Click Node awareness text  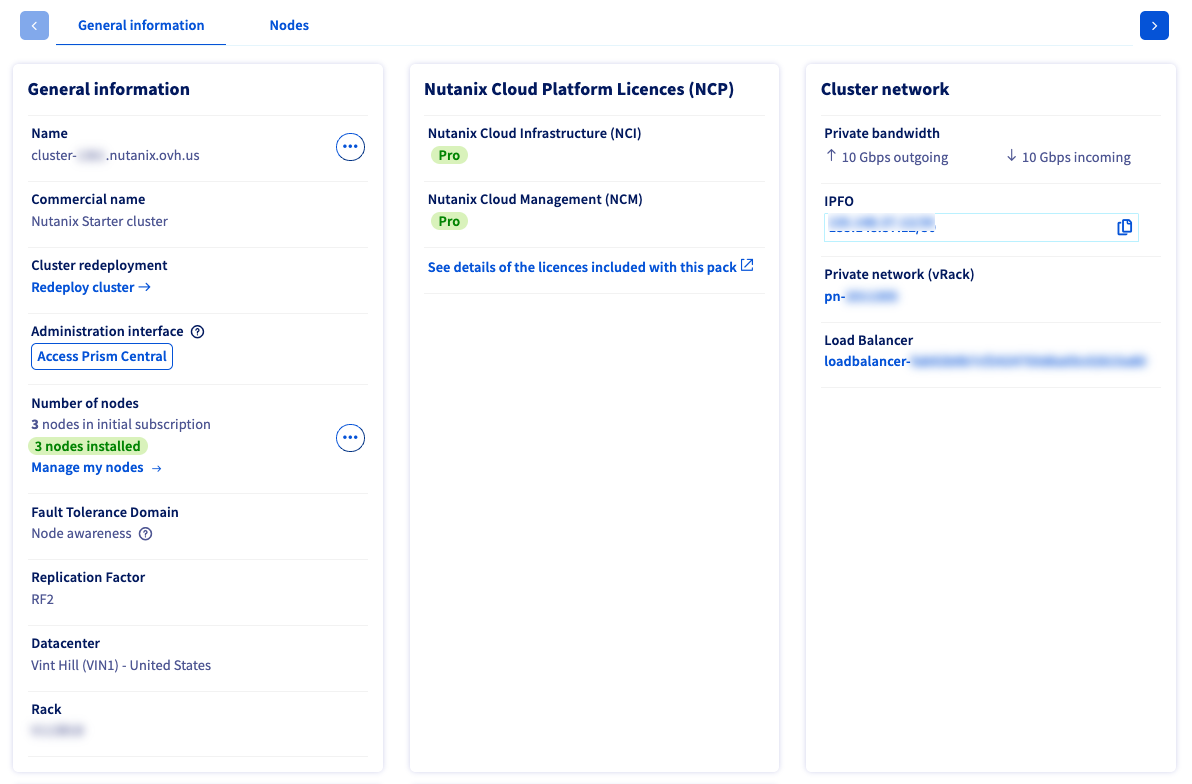tap(81, 534)
